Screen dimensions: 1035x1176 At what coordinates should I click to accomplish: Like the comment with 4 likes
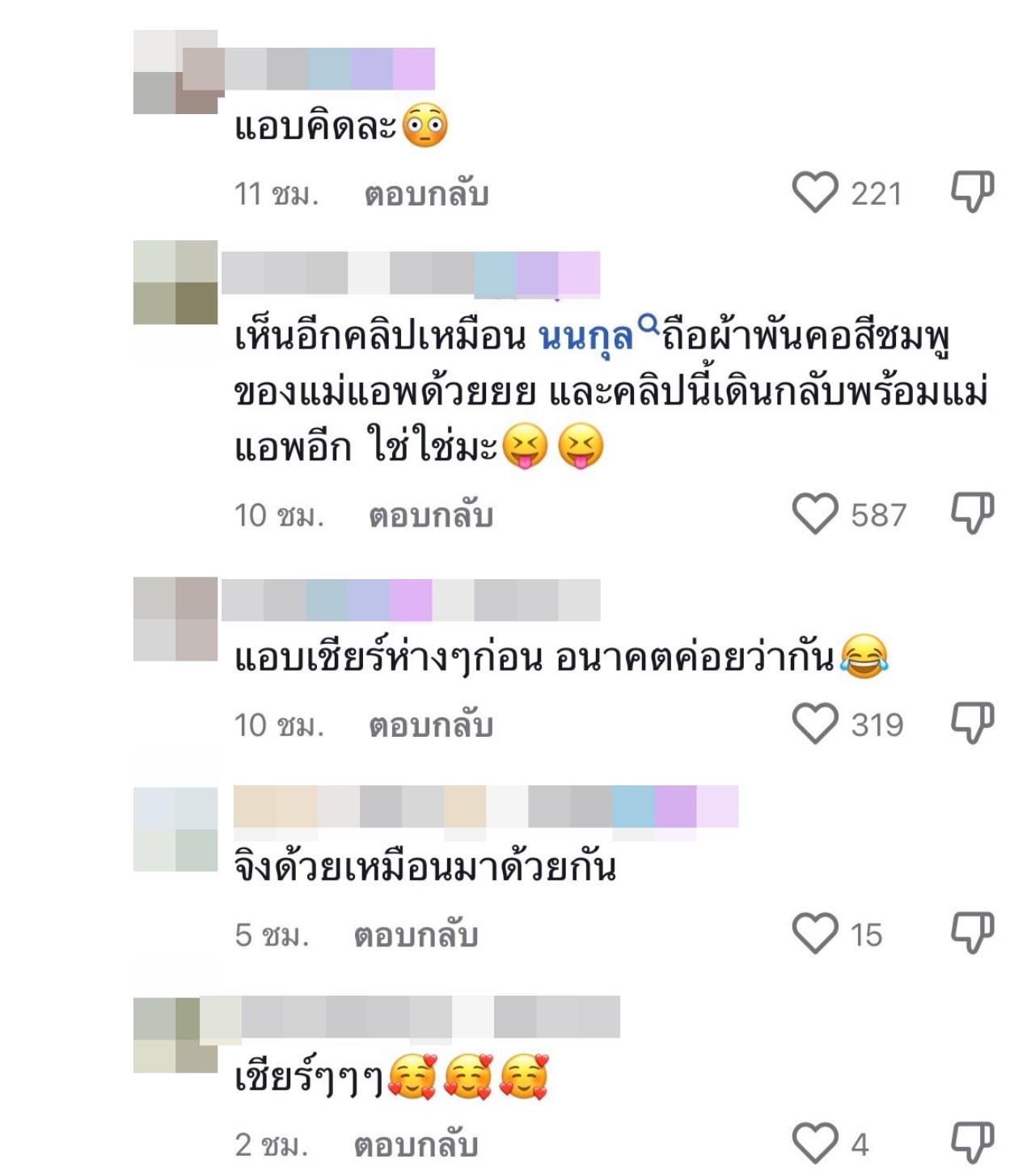(814, 1143)
